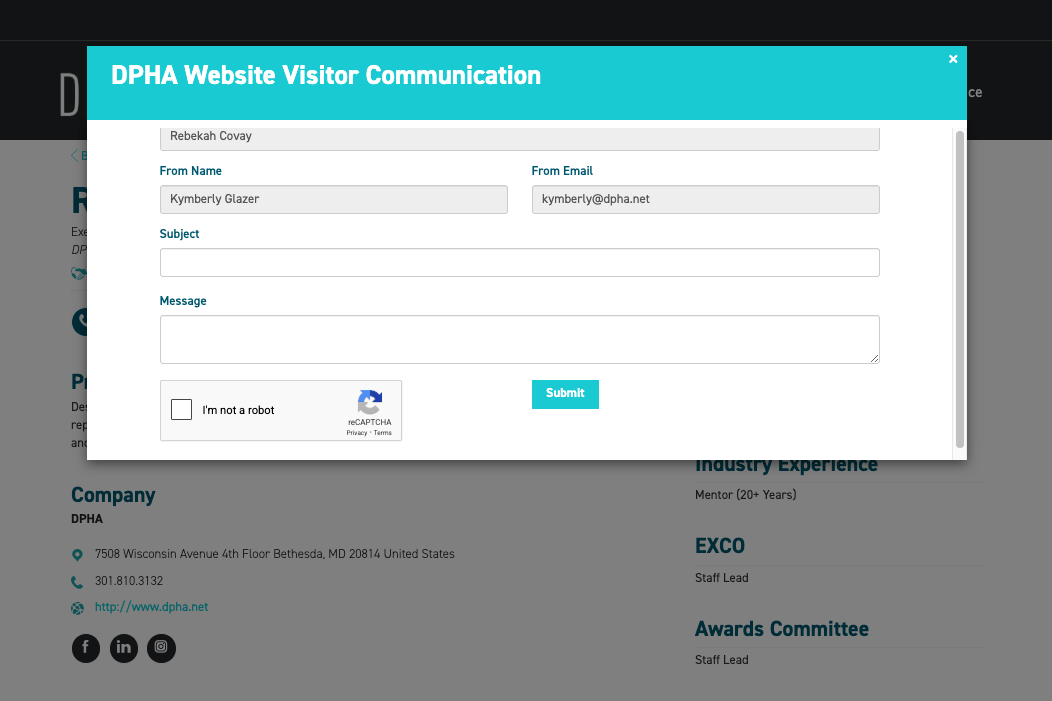Open the reCAPTCHA Terms link

tap(383, 433)
